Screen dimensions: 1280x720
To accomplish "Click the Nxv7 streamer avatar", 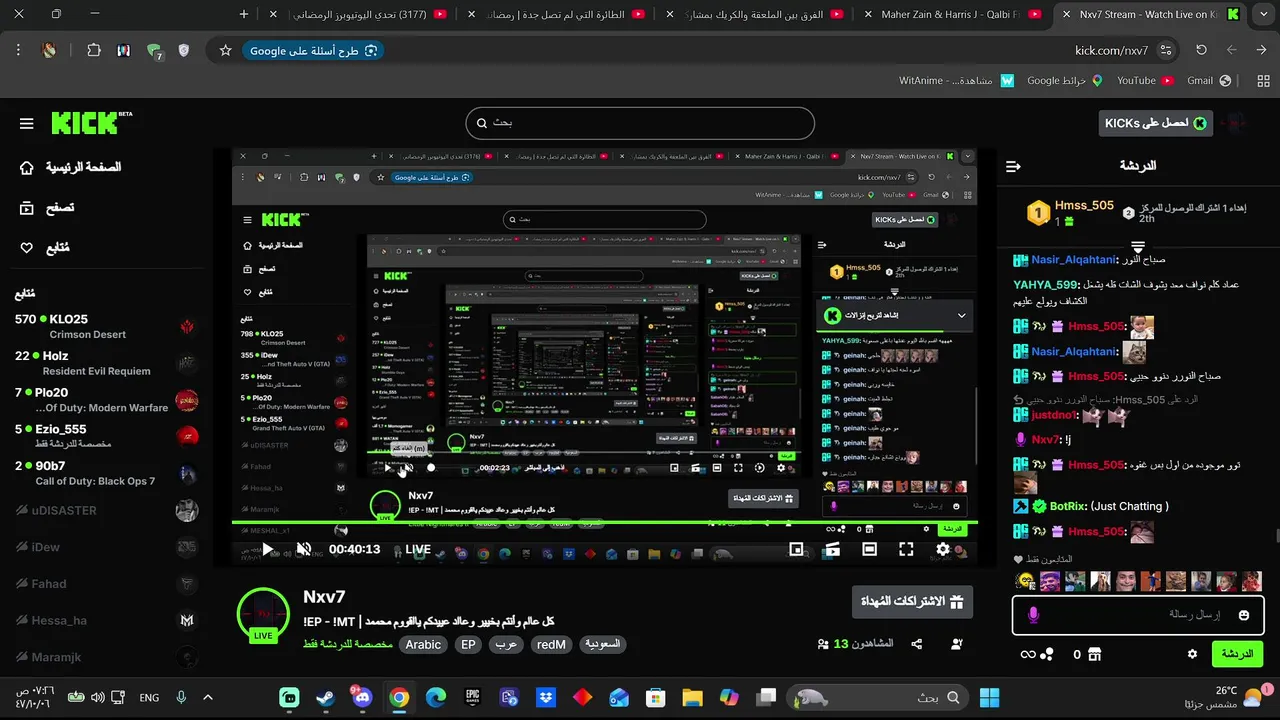I will point(263,614).
